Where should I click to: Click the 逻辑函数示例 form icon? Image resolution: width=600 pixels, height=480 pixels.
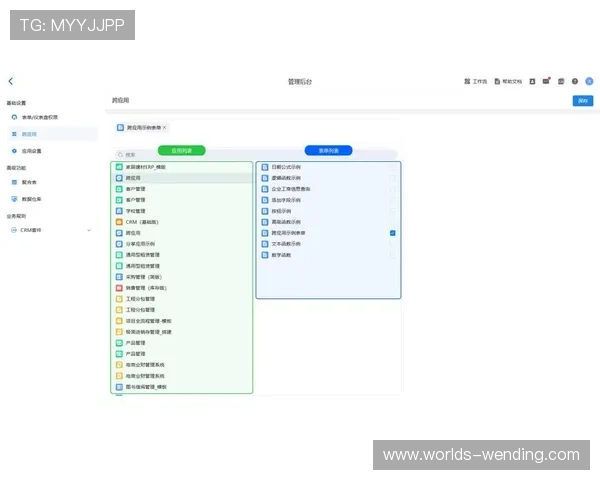pyautogui.click(x=265, y=178)
